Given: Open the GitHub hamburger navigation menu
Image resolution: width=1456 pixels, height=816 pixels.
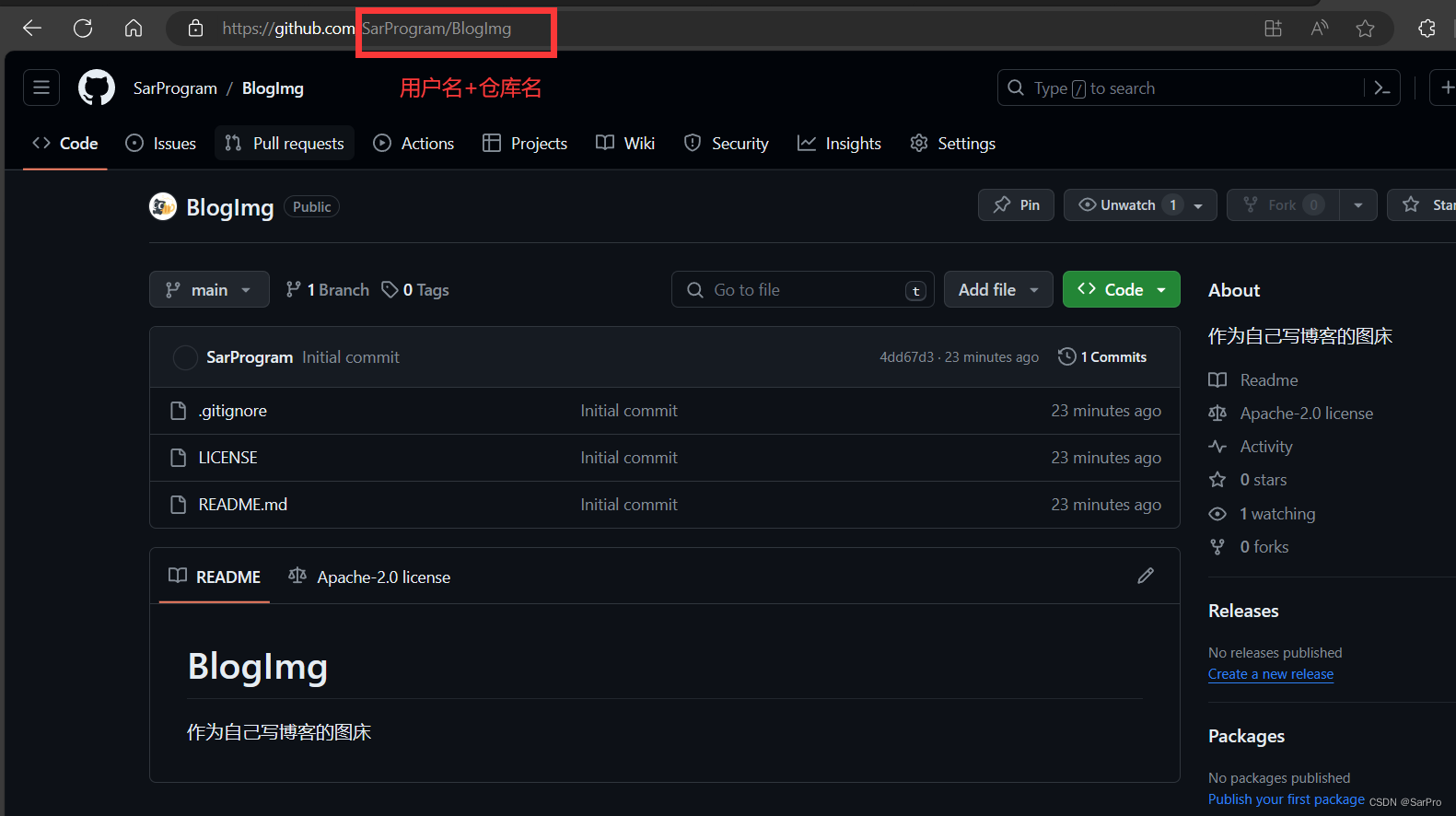Looking at the screenshot, I should (x=41, y=87).
